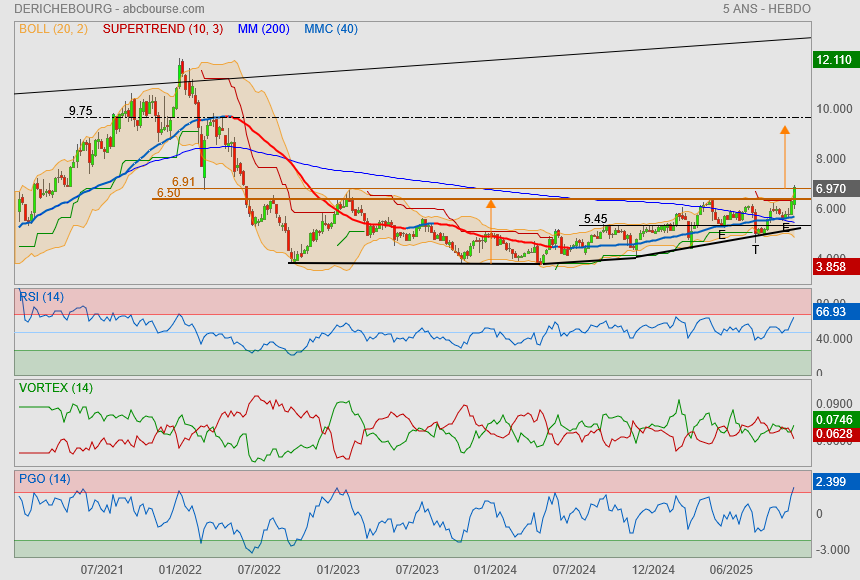Click the red 3.858 price tag
Viewport: 860px width, 580px height.
point(833,267)
